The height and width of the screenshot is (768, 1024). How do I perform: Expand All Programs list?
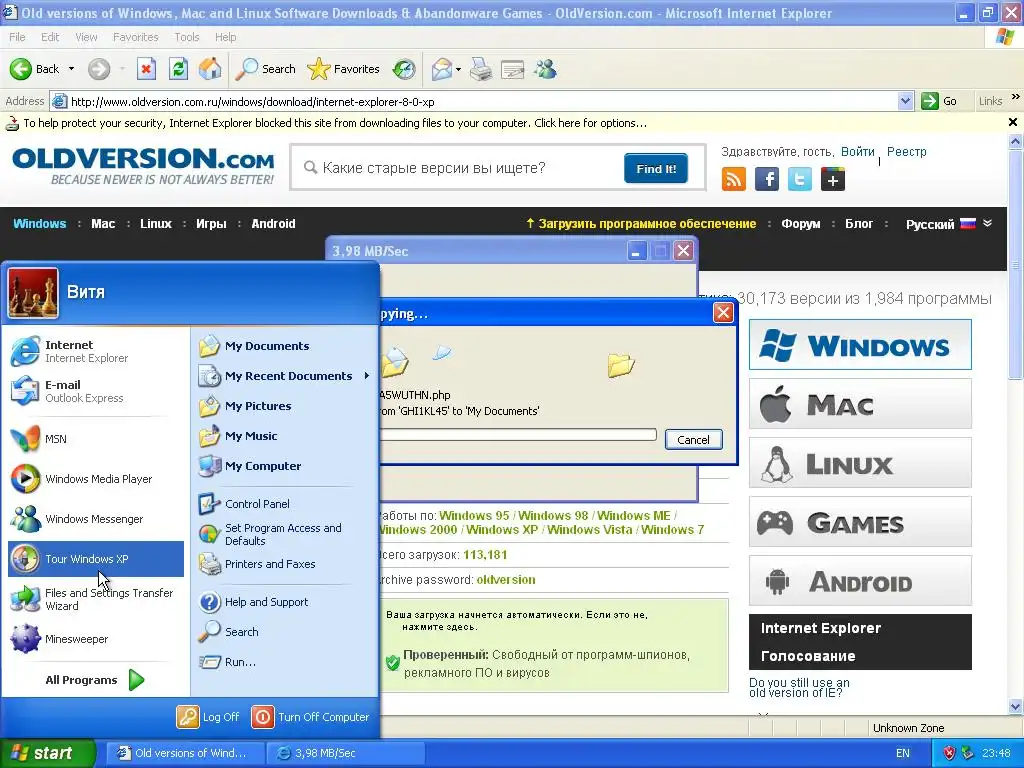click(96, 680)
